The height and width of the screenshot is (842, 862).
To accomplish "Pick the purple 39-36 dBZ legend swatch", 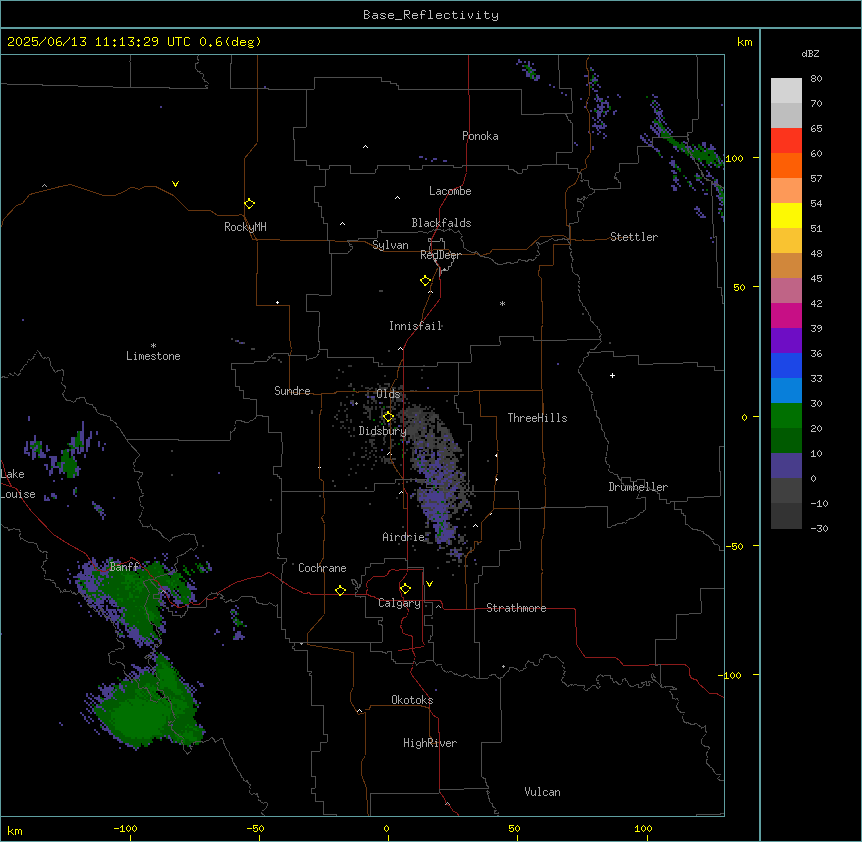I will (x=786, y=341).
